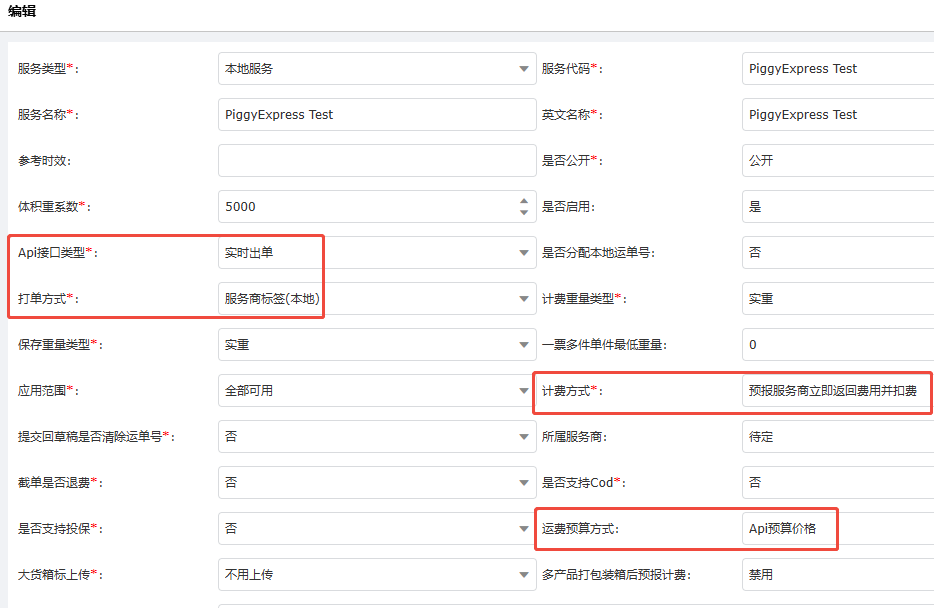Decrease 体积重系数 with the down arrow
This screenshot has height=608, width=934.
tap(524, 212)
